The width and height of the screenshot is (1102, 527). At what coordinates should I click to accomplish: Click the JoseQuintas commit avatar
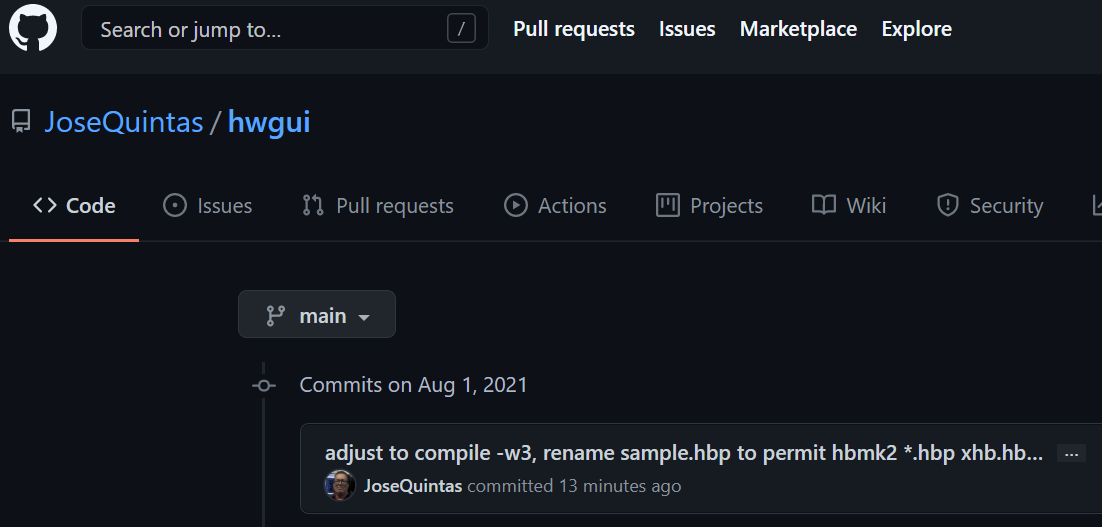(340, 486)
